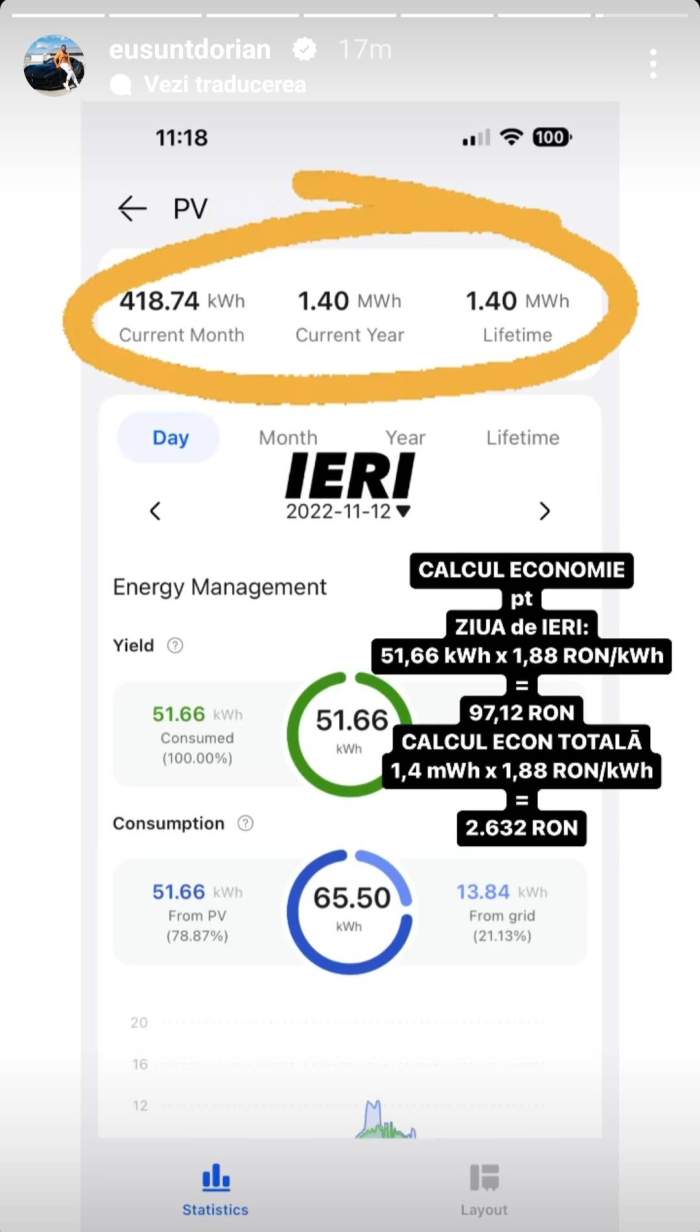The image size is (700, 1232).
Task: Switch to the Year tab
Action: [405, 438]
